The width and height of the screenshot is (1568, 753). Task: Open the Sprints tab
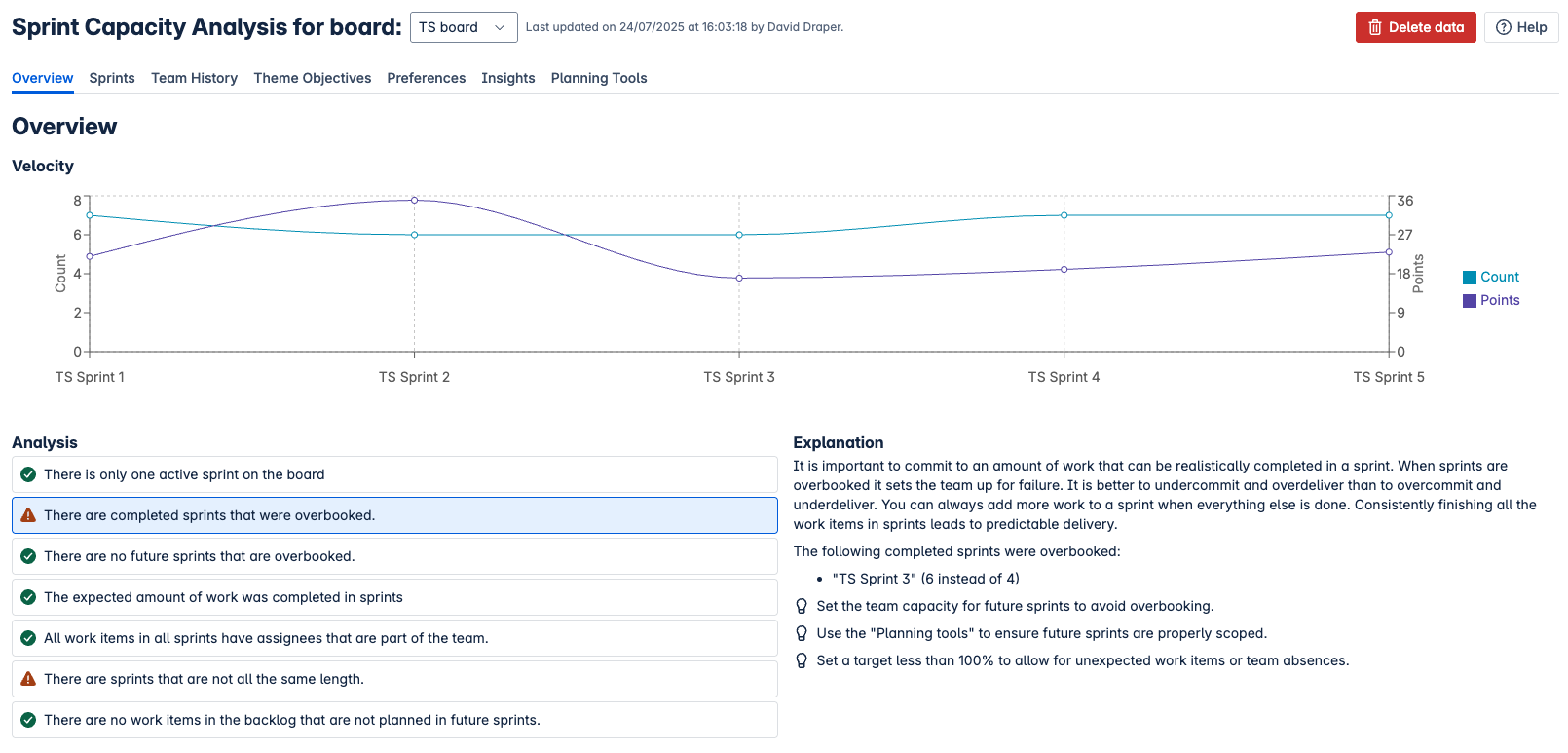point(112,78)
